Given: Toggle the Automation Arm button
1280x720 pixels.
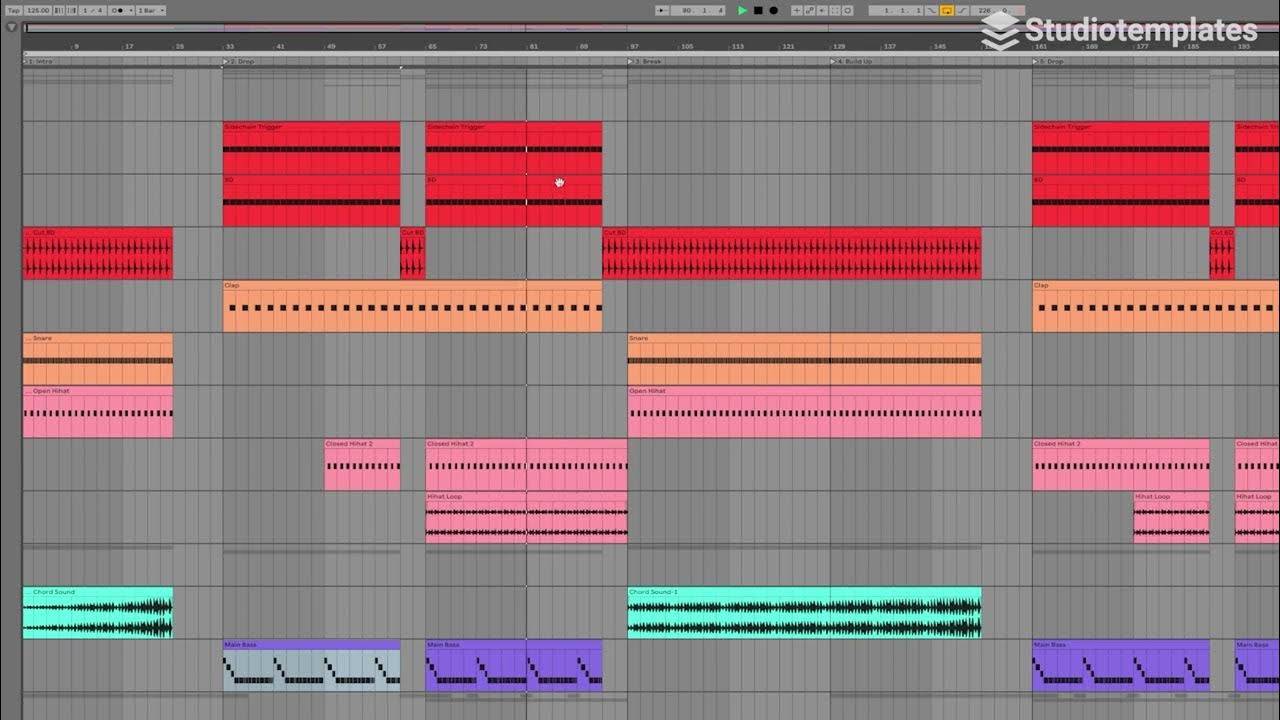Looking at the screenshot, I should point(810,10).
